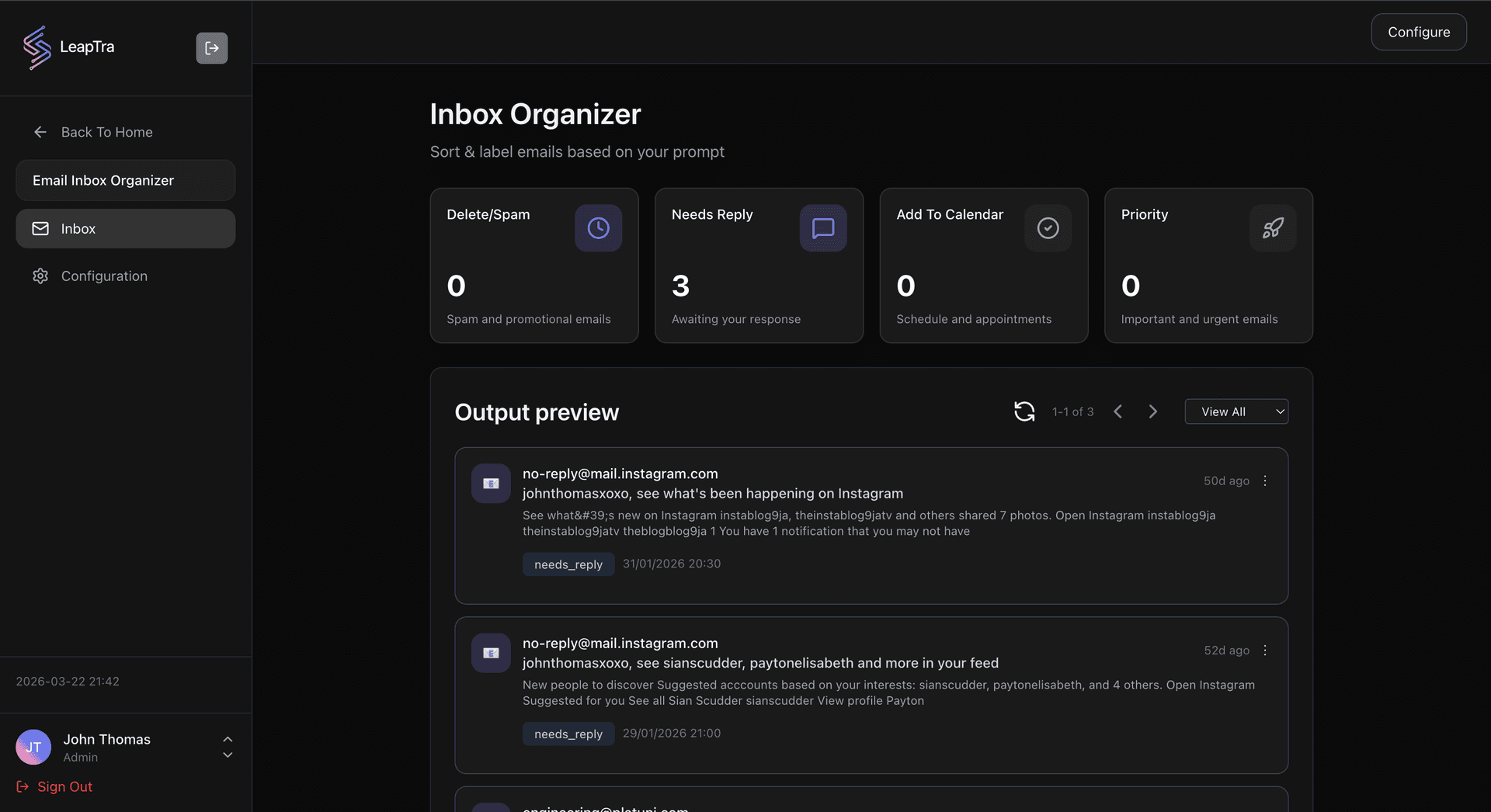
Task: Toggle the needs_reply label on the first email
Action: [568, 564]
